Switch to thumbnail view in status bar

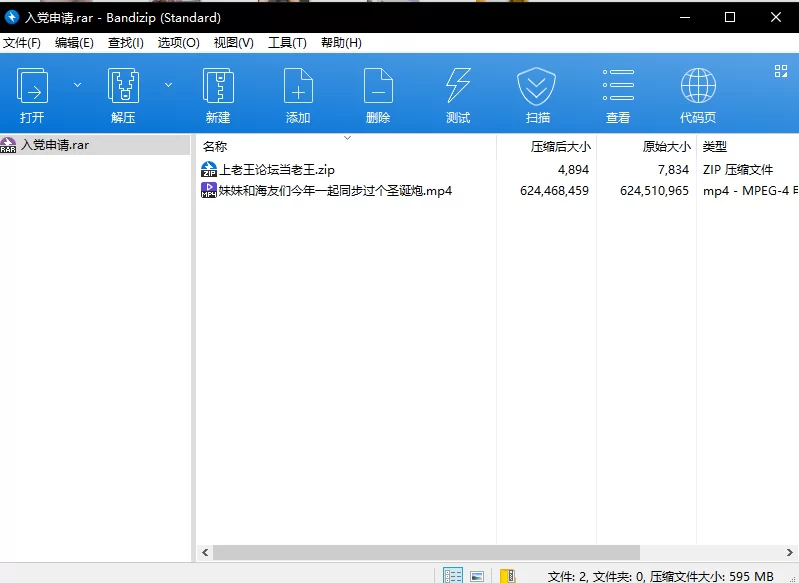(477, 576)
